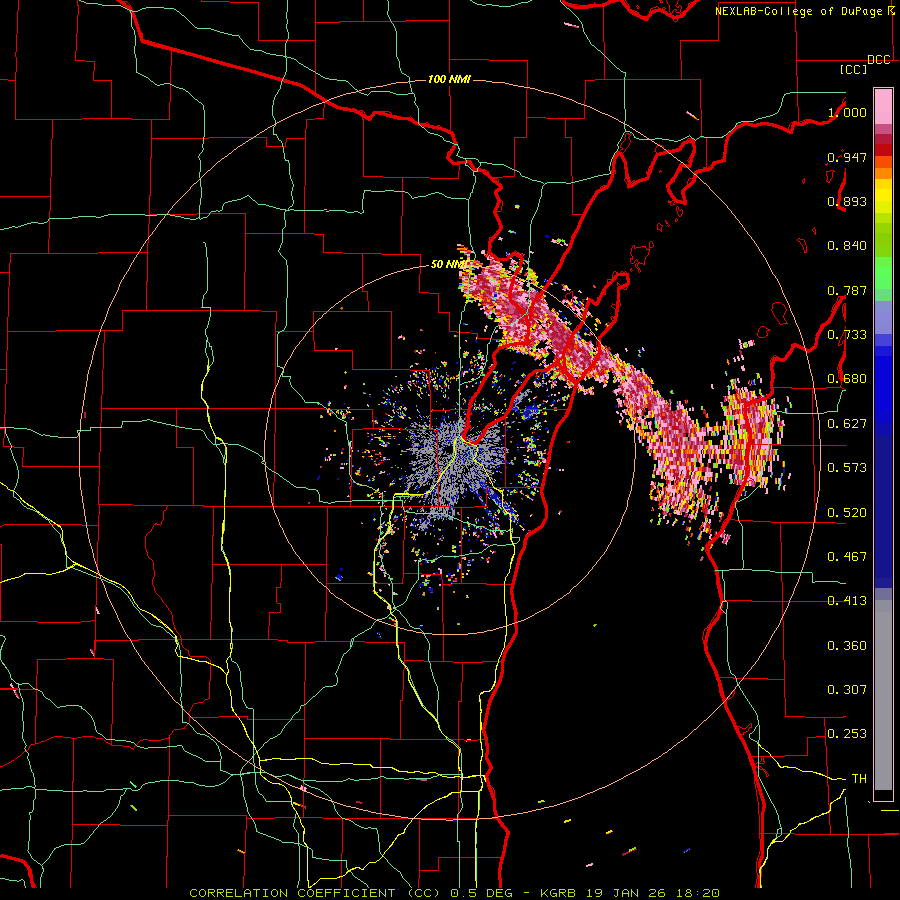Click the 100 NMI range ring label
900x900 pixels.
pyautogui.click(x=449, y=79)
